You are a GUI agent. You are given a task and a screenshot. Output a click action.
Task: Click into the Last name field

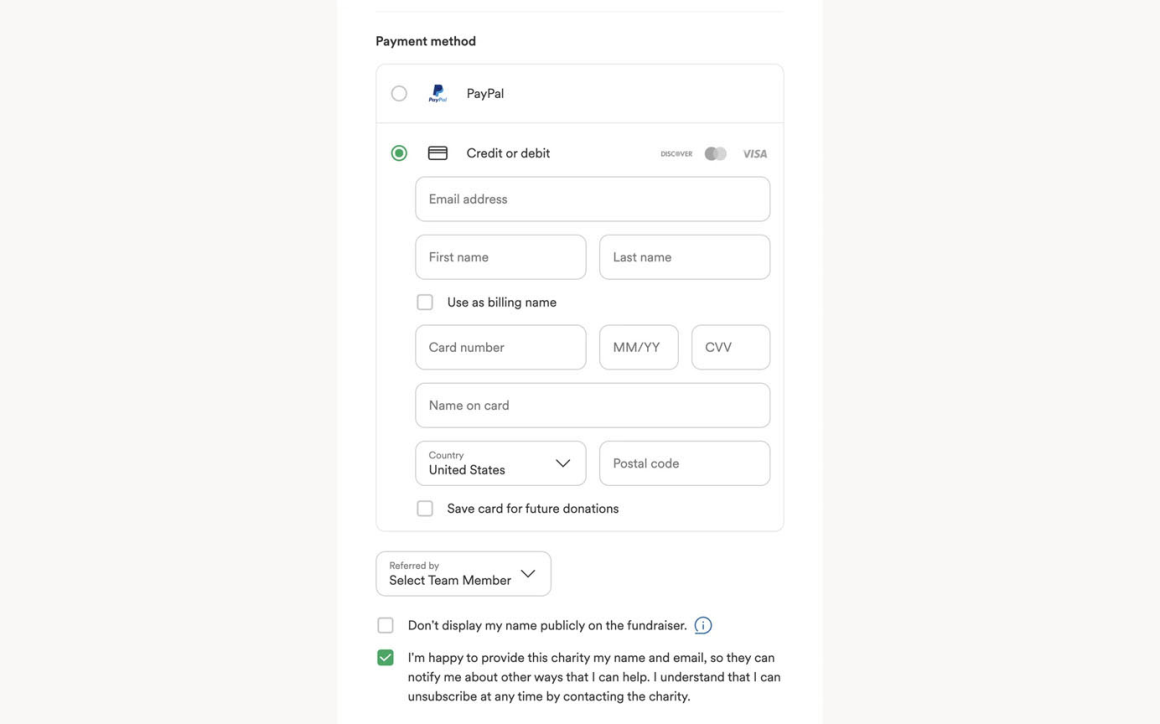[684, 257]
